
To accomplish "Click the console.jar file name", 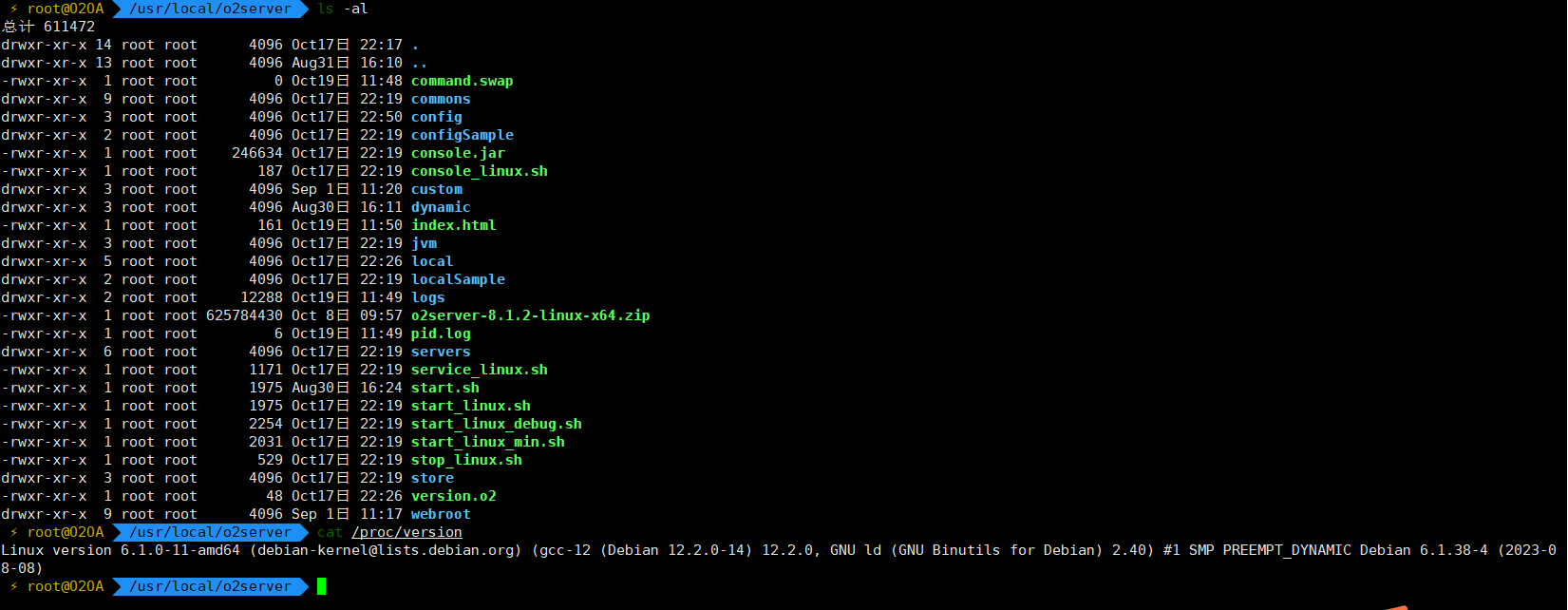I will point(458,153).
